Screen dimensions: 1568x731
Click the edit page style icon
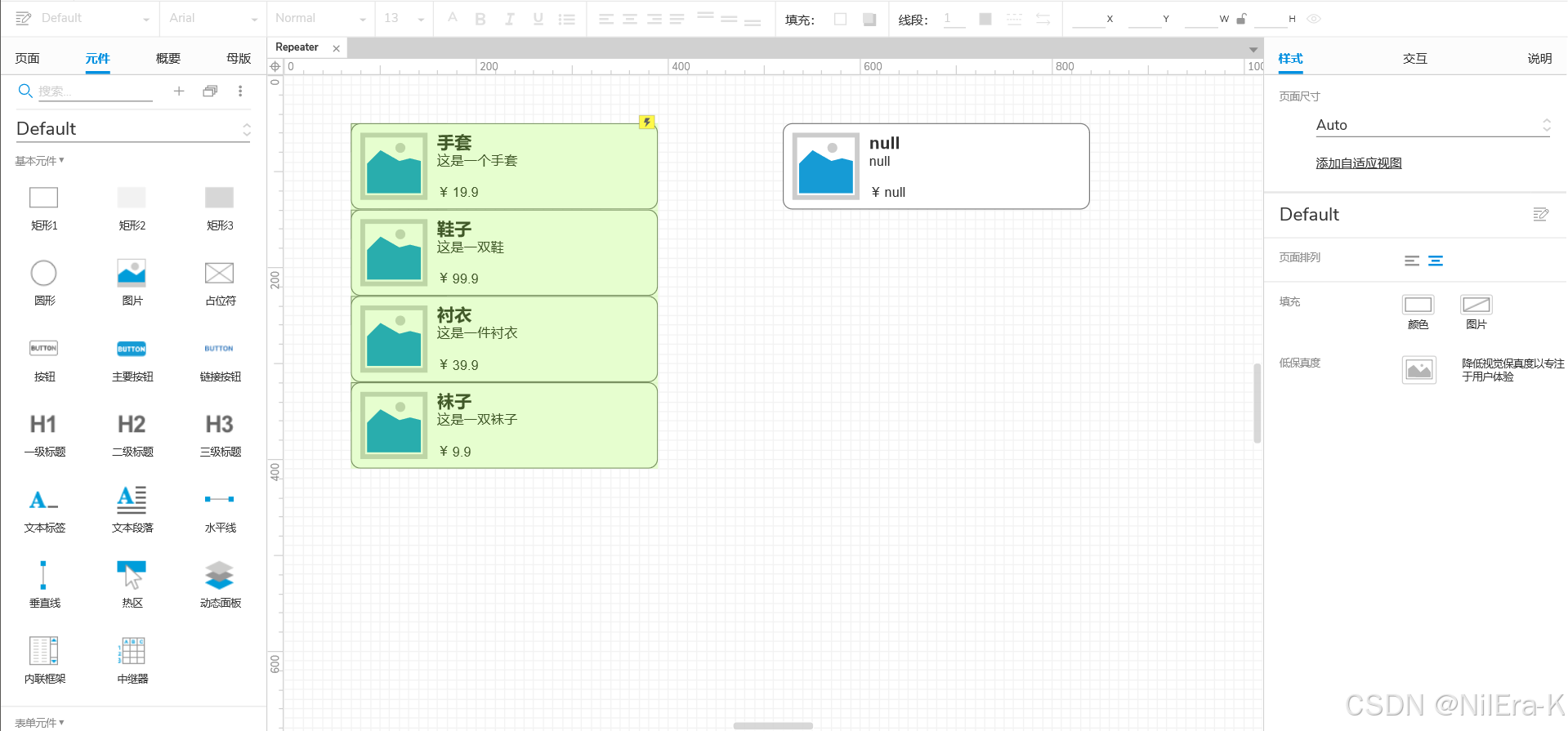pyautogui.click(x=1541, y=214)
